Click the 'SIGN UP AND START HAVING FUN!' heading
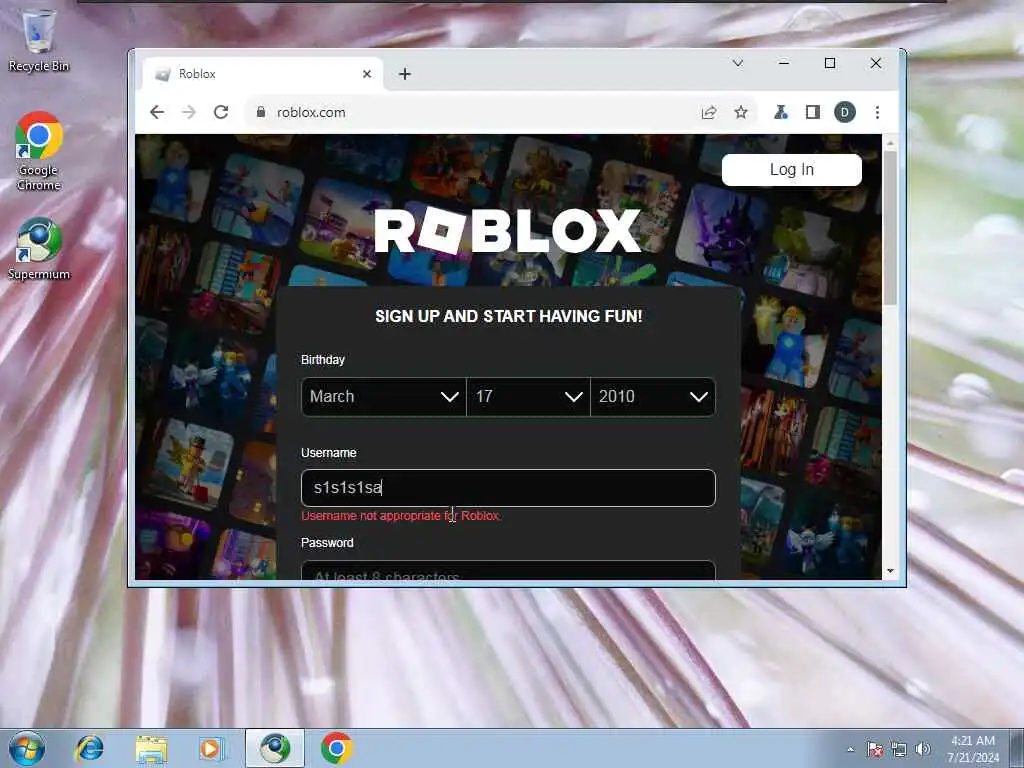The width and height of the screenshot is (1024, 768). tap(509, 317)
